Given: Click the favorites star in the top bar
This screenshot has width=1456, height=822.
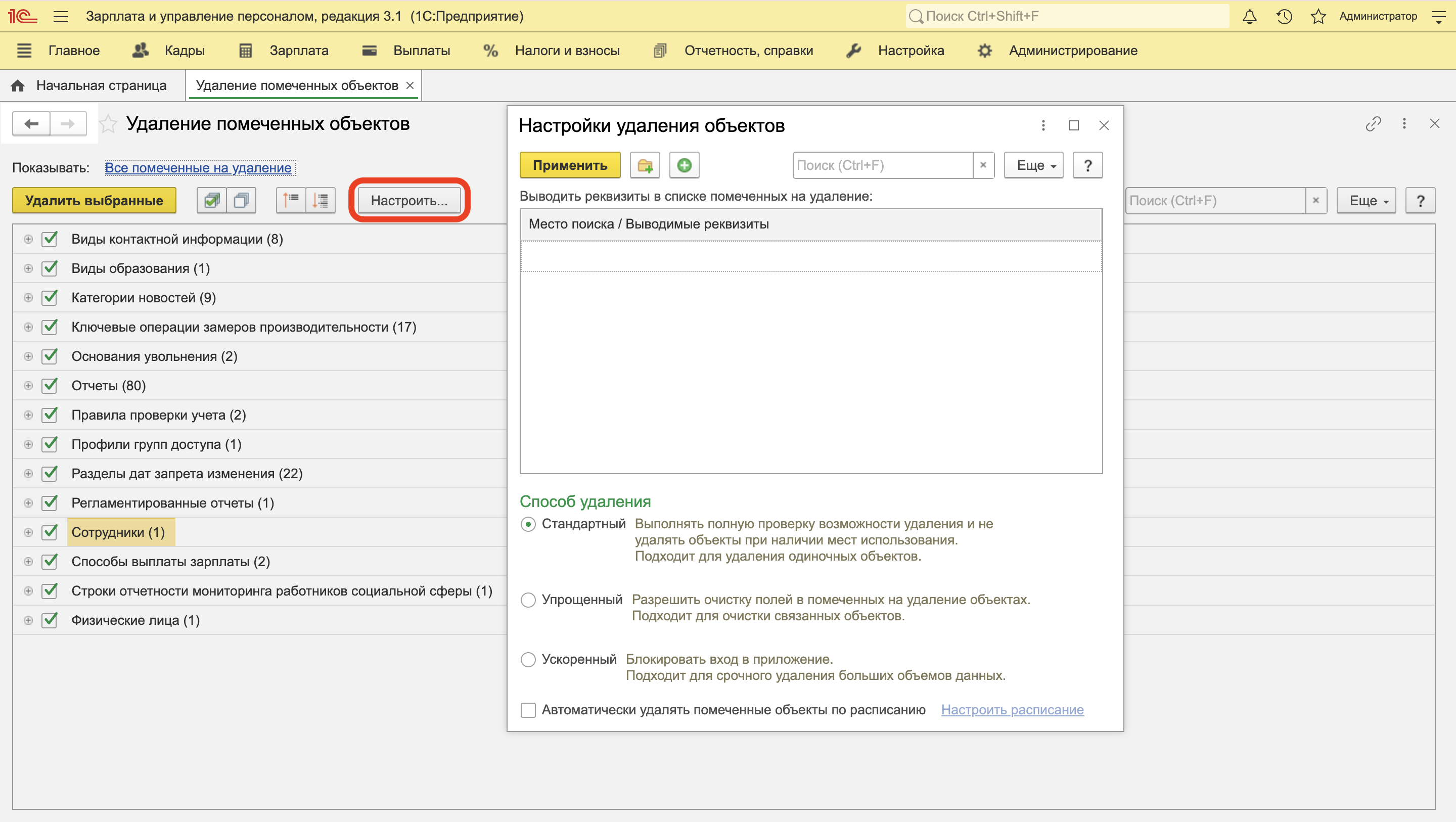Looking at the screenshot, I should pos(1317,16).
